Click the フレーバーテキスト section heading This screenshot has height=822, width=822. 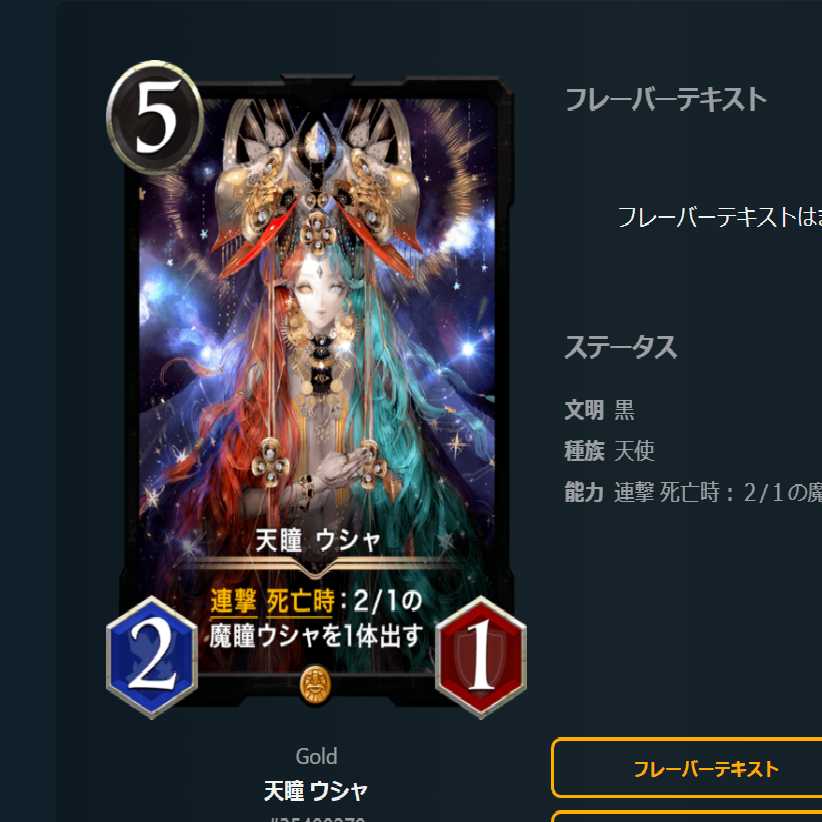click(666, 100)
